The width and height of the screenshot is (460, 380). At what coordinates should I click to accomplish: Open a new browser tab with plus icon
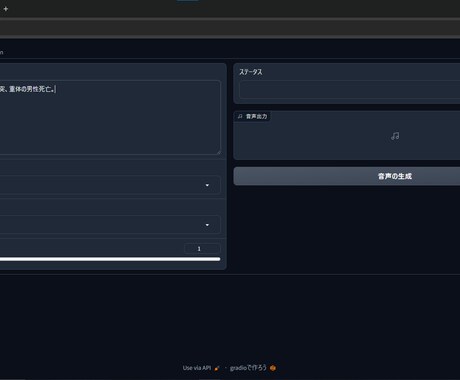tap(6, 9)
